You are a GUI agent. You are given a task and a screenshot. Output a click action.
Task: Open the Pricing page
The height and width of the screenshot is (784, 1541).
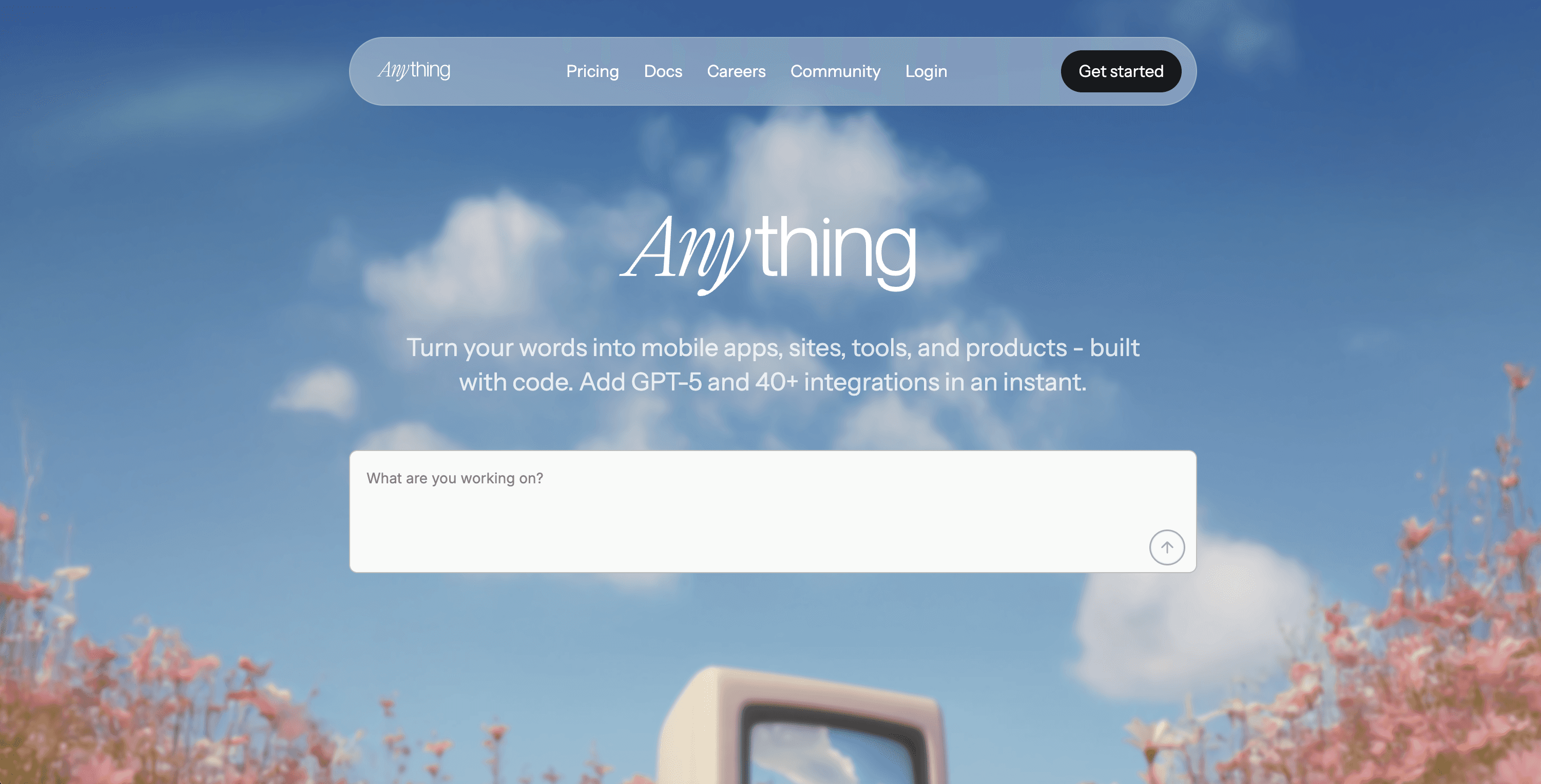(592, 71)
